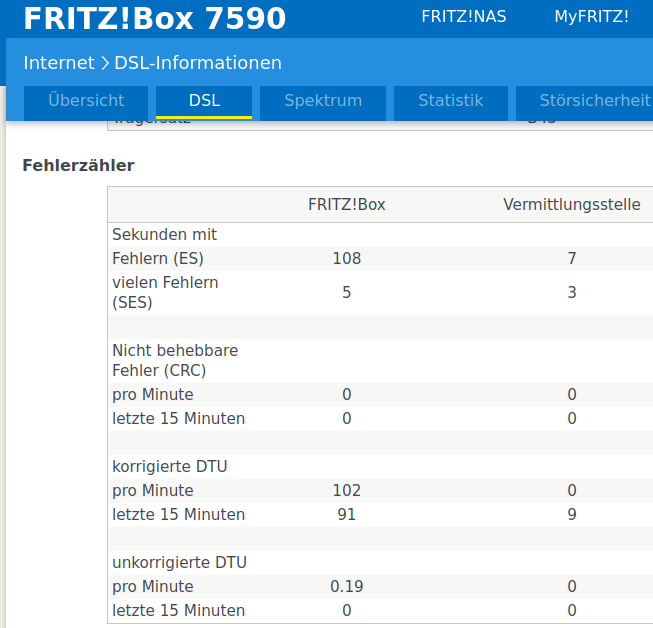Open the Übersicht tab
This screenshot has height=628, width=653.
coord(86,103)
